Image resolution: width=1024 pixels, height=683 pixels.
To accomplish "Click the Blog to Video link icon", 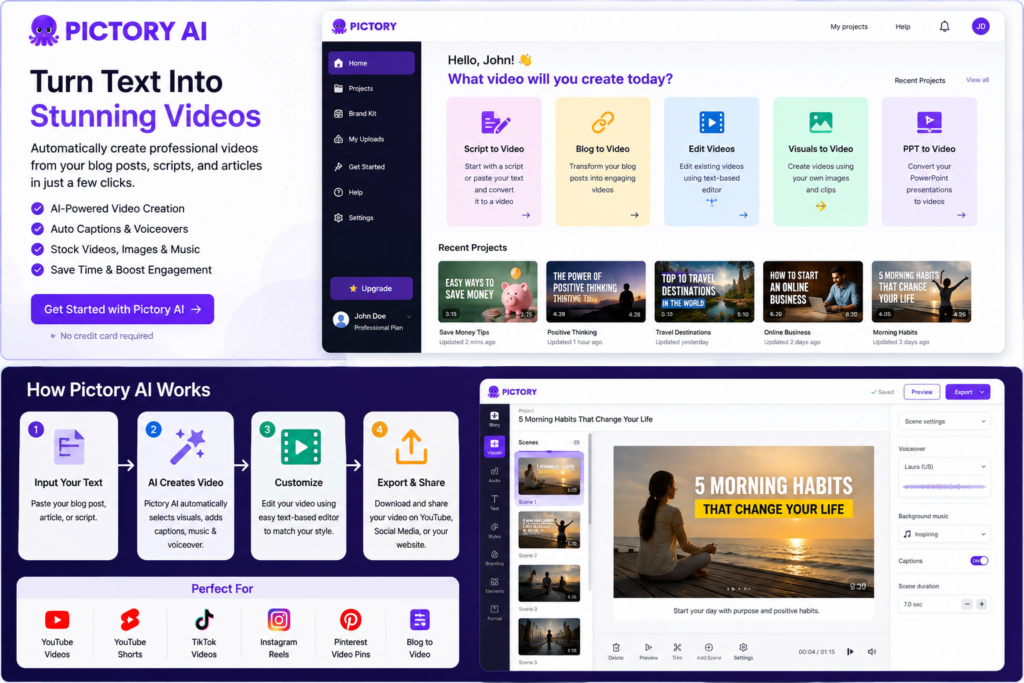I will 603,122.
